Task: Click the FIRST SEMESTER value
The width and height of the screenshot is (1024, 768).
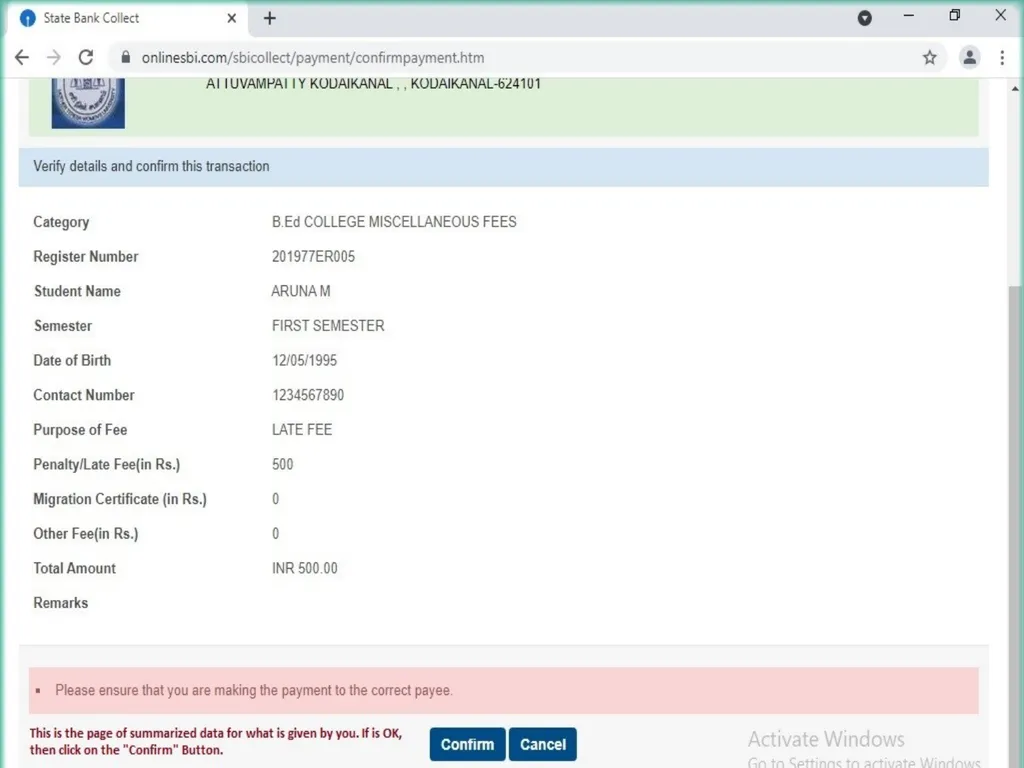Action: click(328, 326)
